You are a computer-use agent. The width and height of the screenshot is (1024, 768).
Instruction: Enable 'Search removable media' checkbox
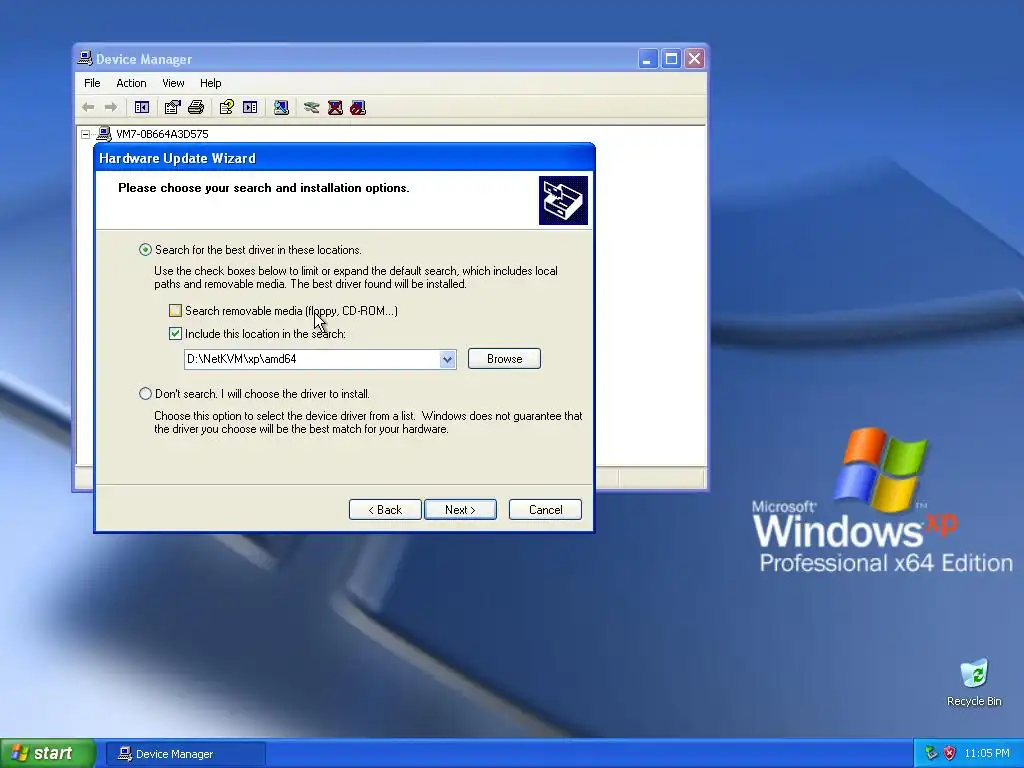tap(175, 310)
